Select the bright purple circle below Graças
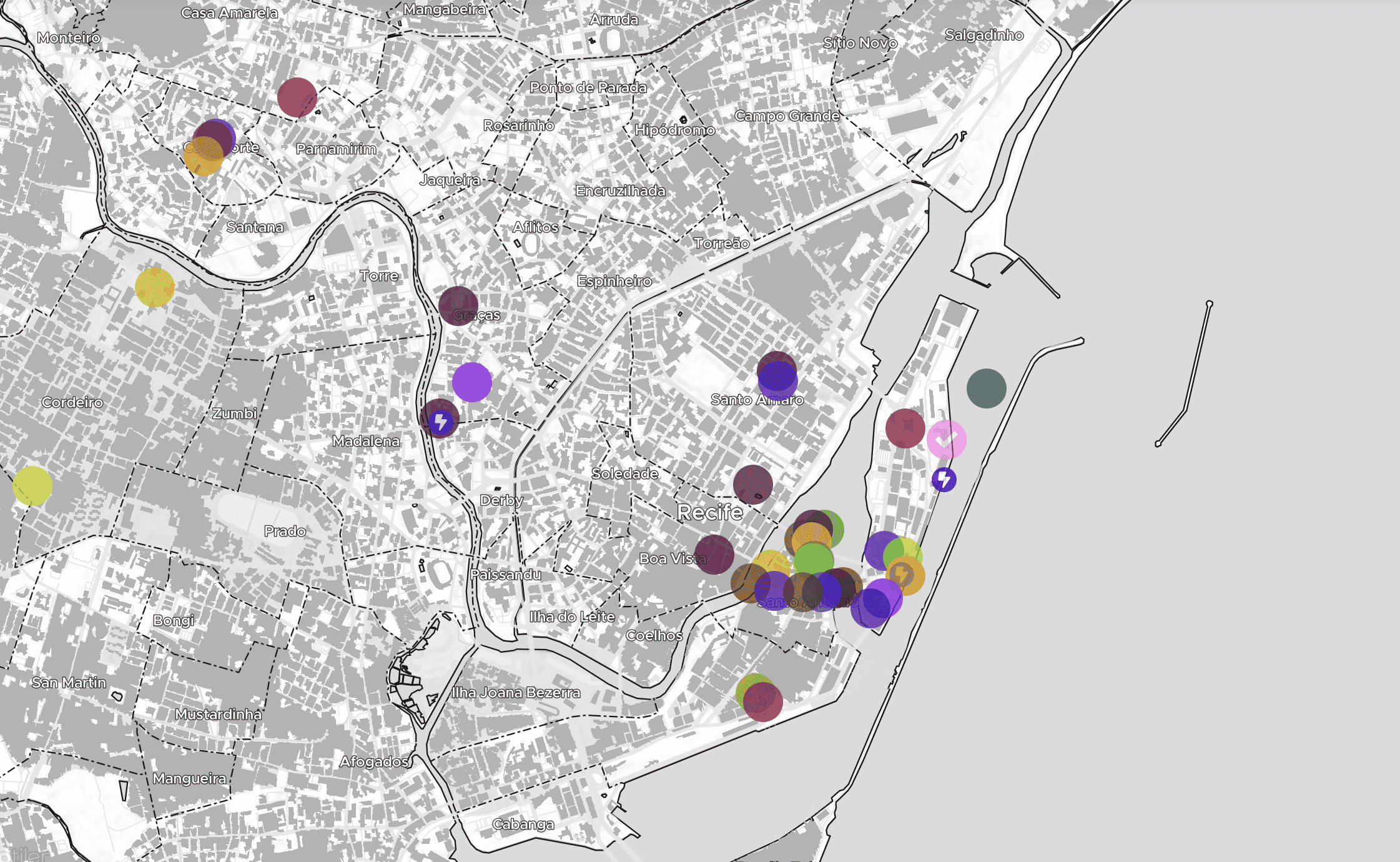 (471, 382)
